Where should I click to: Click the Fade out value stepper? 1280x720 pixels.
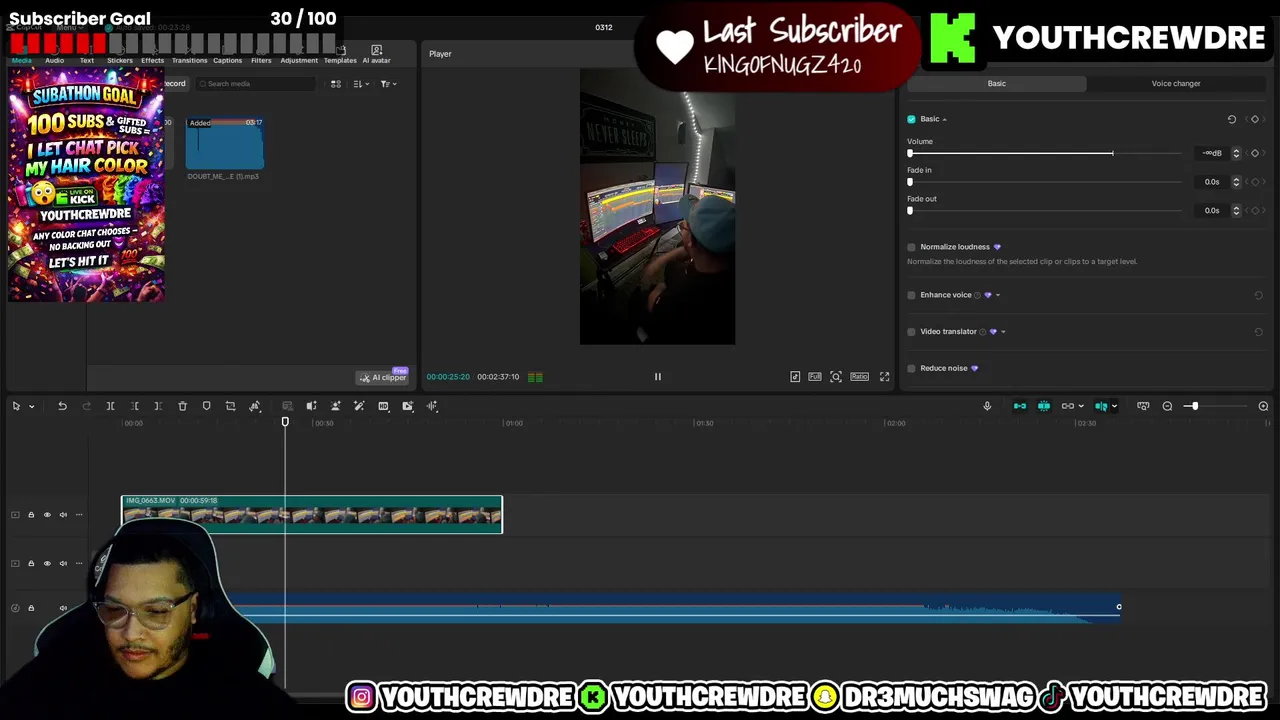click(1236, 211)
